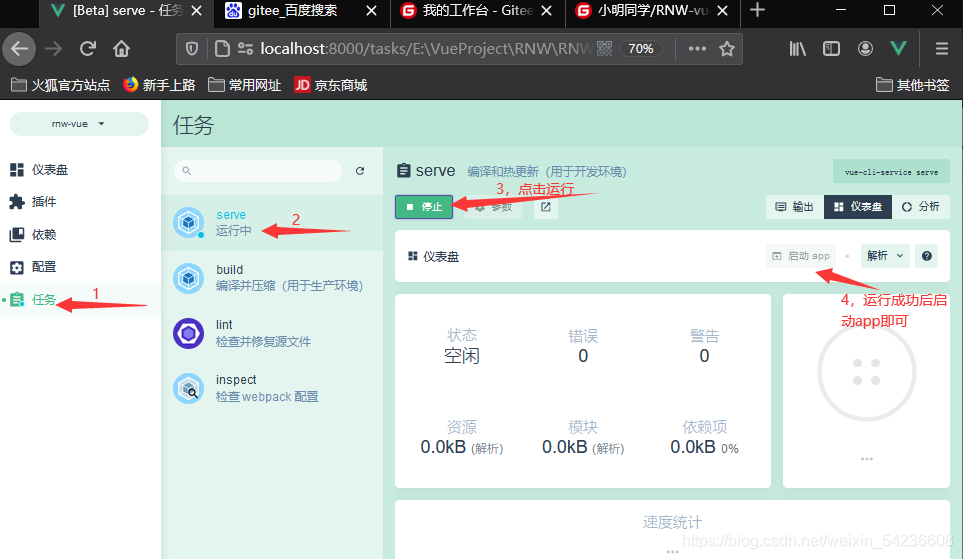This screenshot has height=559, width=963.
Task: Open the site information page icon
Action: coord(222,49)
